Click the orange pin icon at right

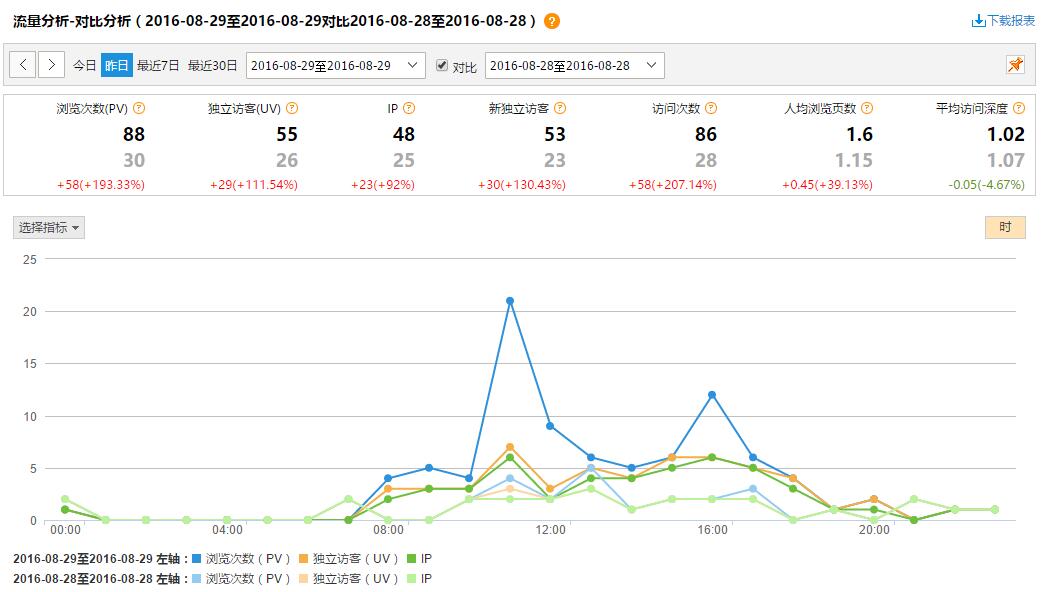pos(1015,65)
